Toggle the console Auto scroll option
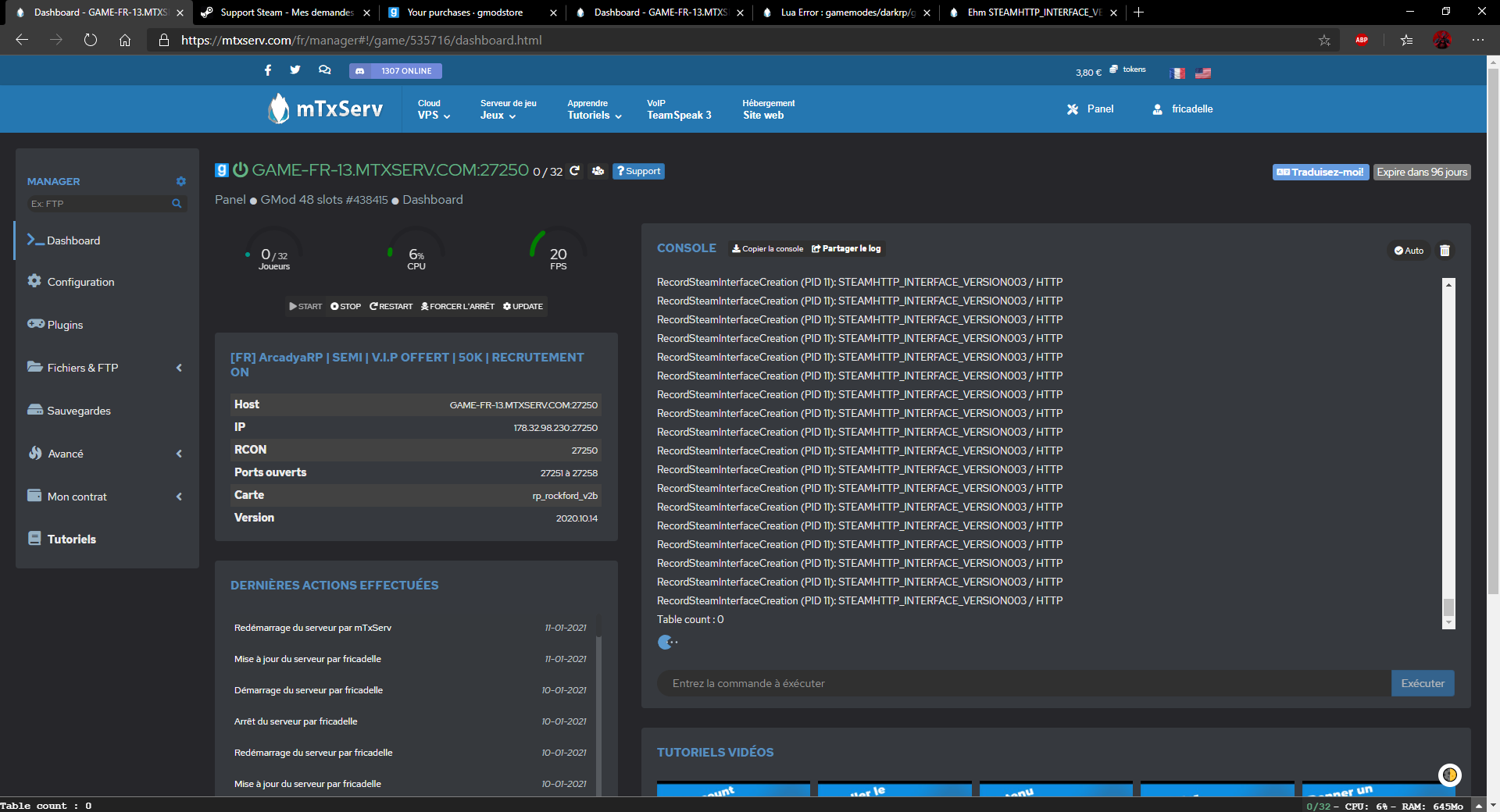Viewport: 1500px width, 812px height. (1409, 251)
